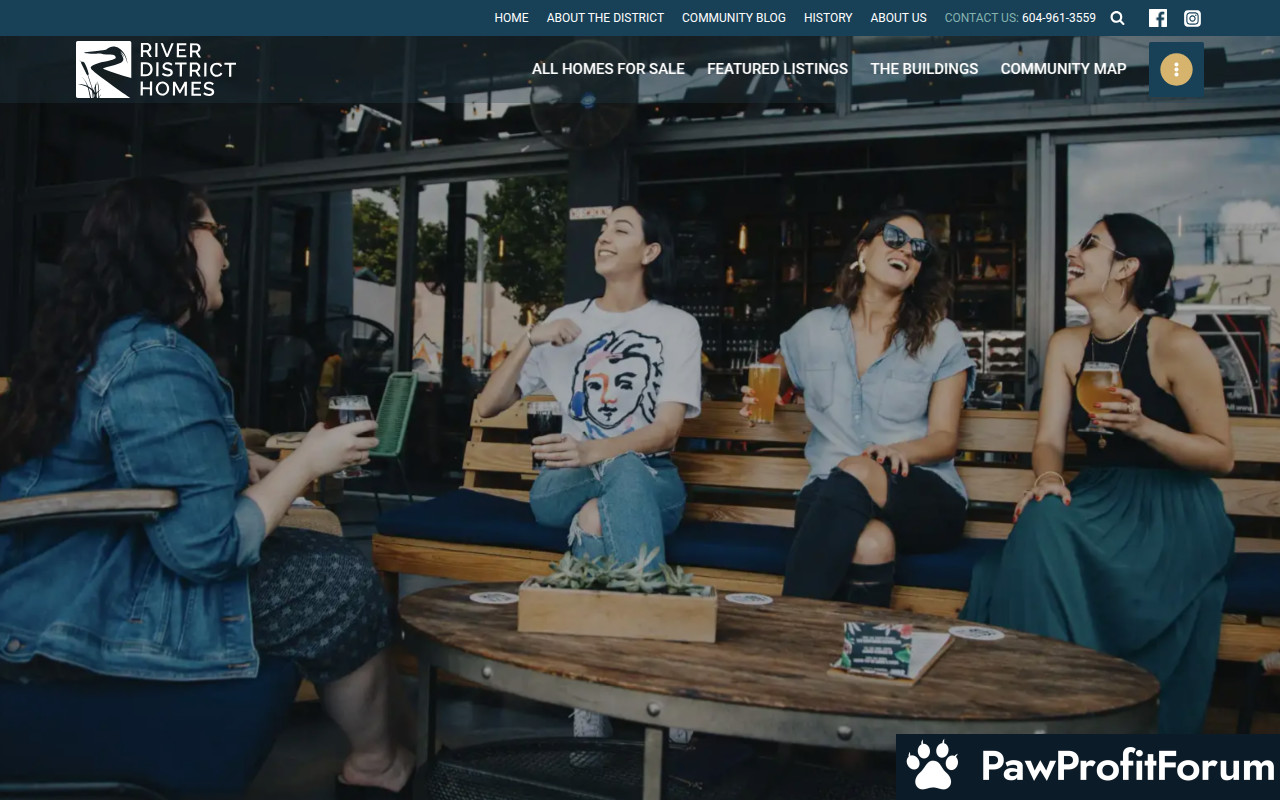The width and height of the screenshot is (1280, 800).
Task: Select THE BUILDINGS in main navigation
Action: pyautogui.click(x=924, y=69)
